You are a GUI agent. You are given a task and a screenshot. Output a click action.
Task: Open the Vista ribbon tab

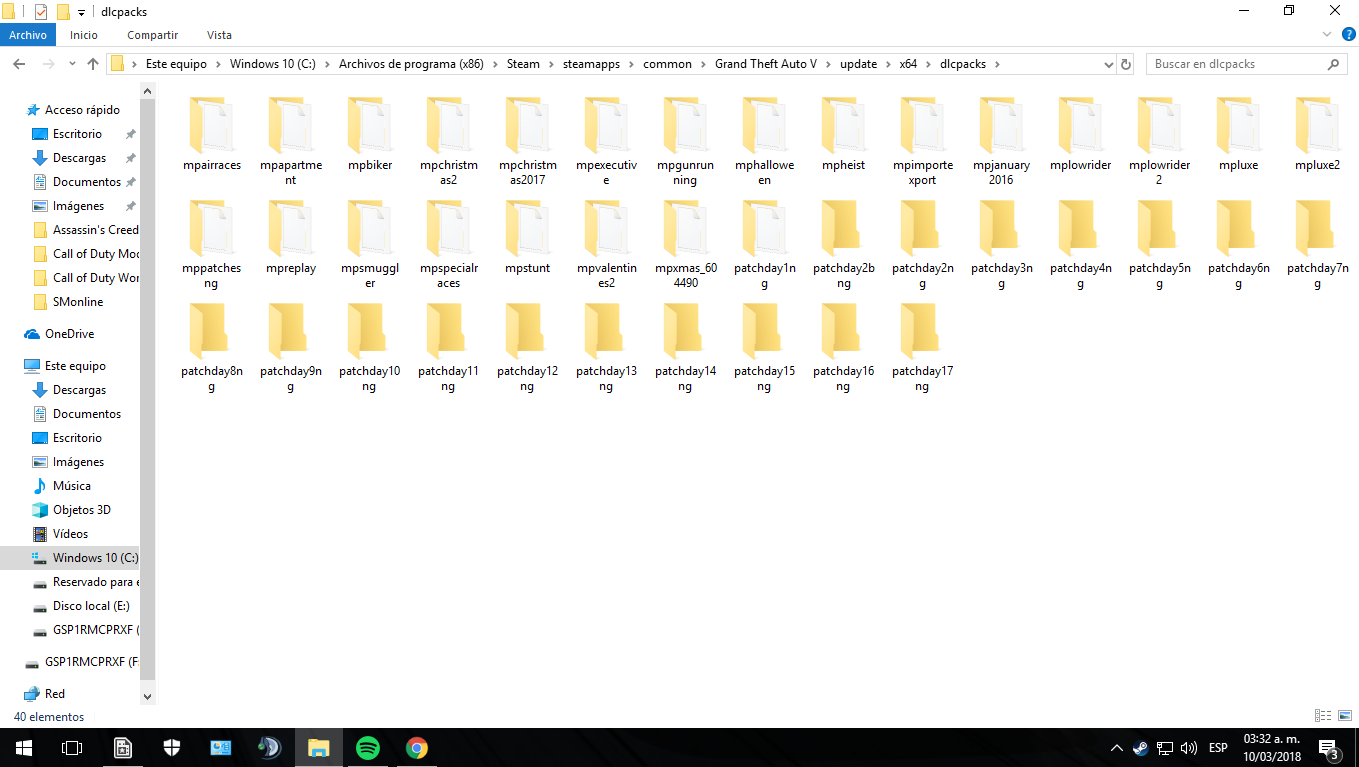[219, 35]
